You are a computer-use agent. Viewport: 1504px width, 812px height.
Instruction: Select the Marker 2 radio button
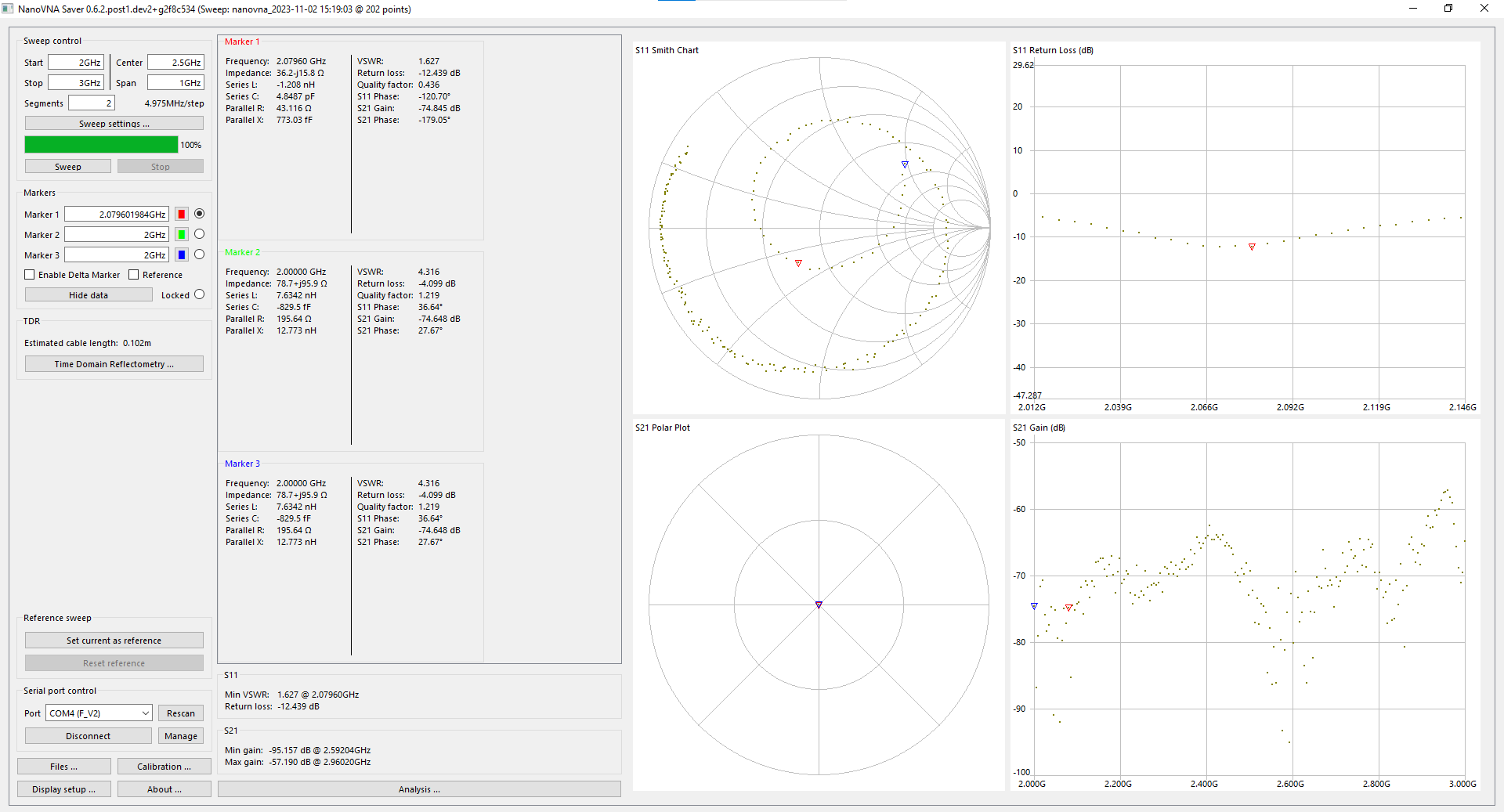tap(199, 234)
